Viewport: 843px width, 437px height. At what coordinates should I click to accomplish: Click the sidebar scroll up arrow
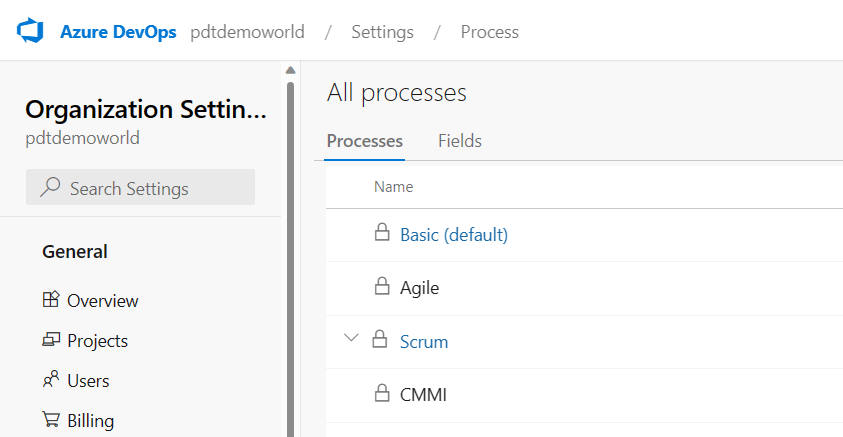click(290, 70)
